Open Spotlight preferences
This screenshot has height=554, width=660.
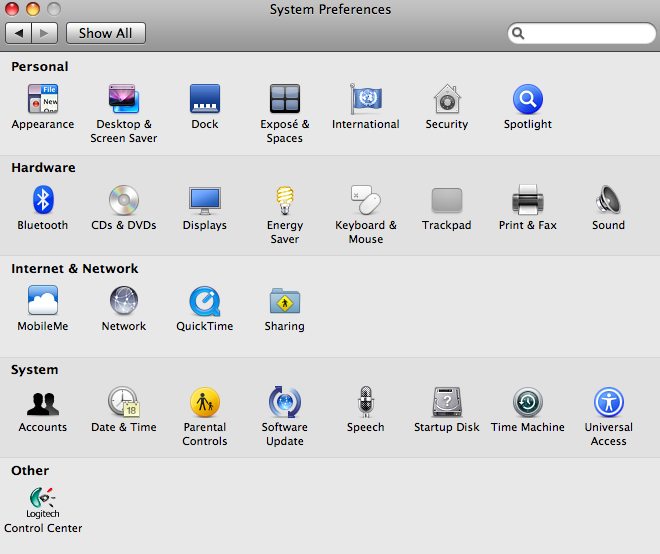click(x=528, y=99)
